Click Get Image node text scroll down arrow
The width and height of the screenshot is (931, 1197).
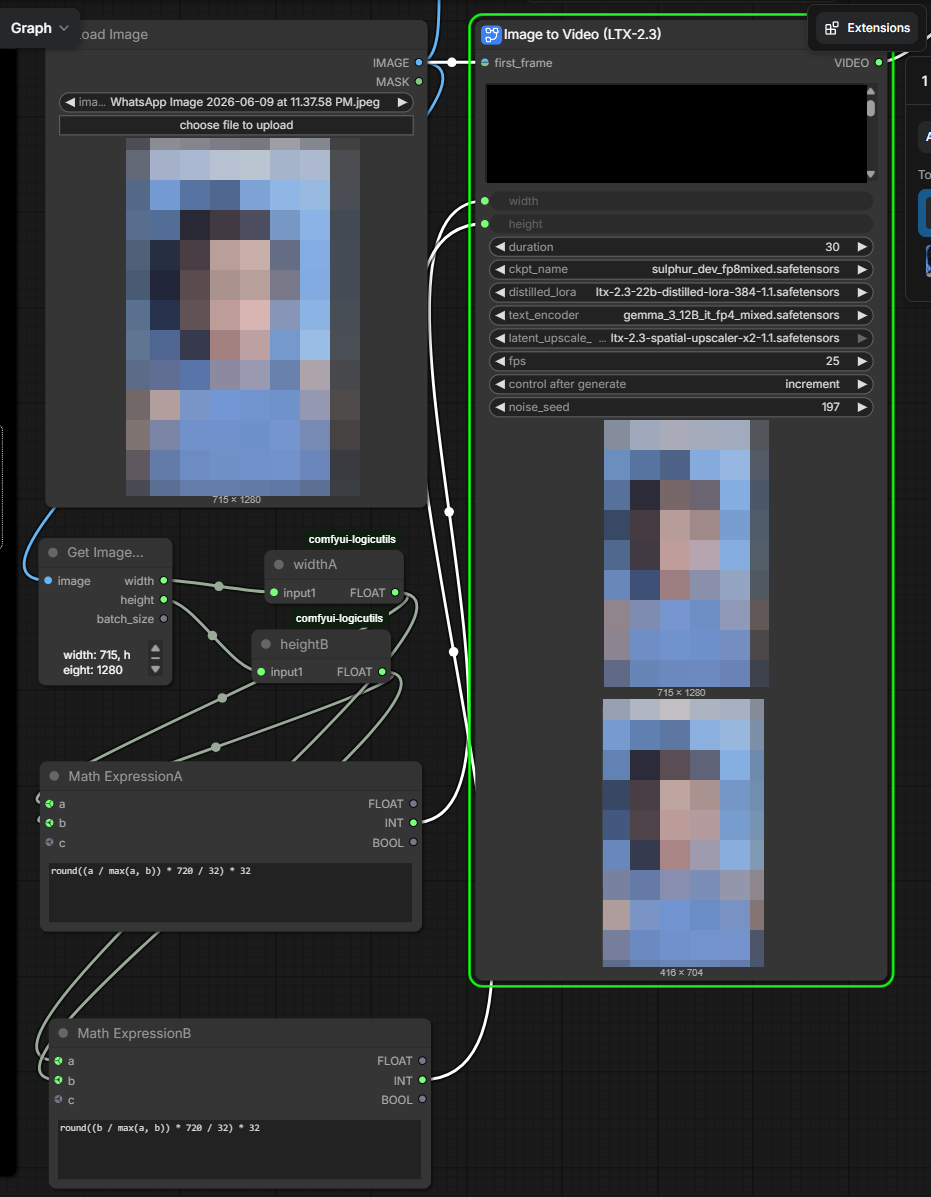pyautogui.click(x=156, y=669)
